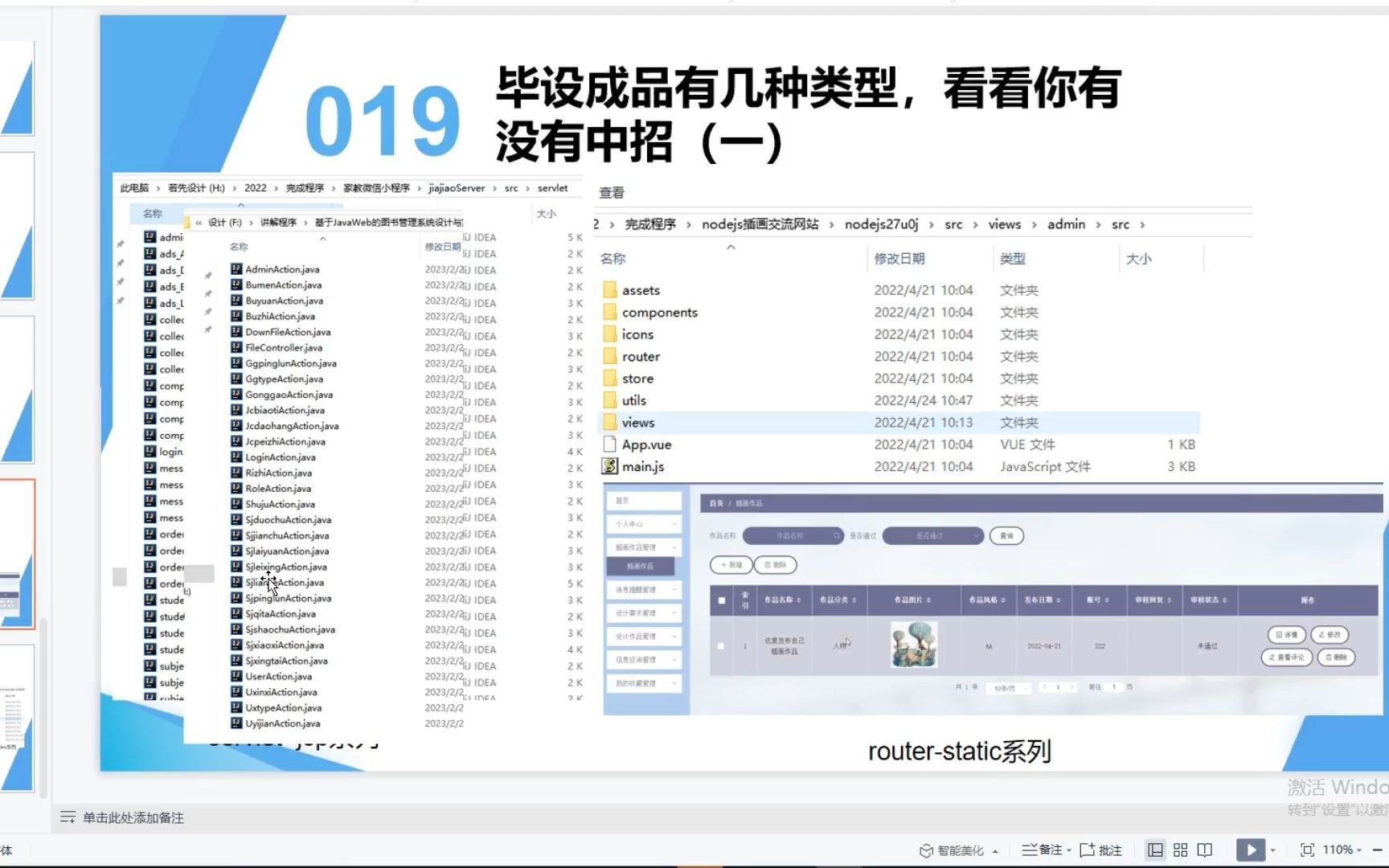This screenshot has height=868, width=1389.
Task: Click the page number input field
Action: [1113, 687]
